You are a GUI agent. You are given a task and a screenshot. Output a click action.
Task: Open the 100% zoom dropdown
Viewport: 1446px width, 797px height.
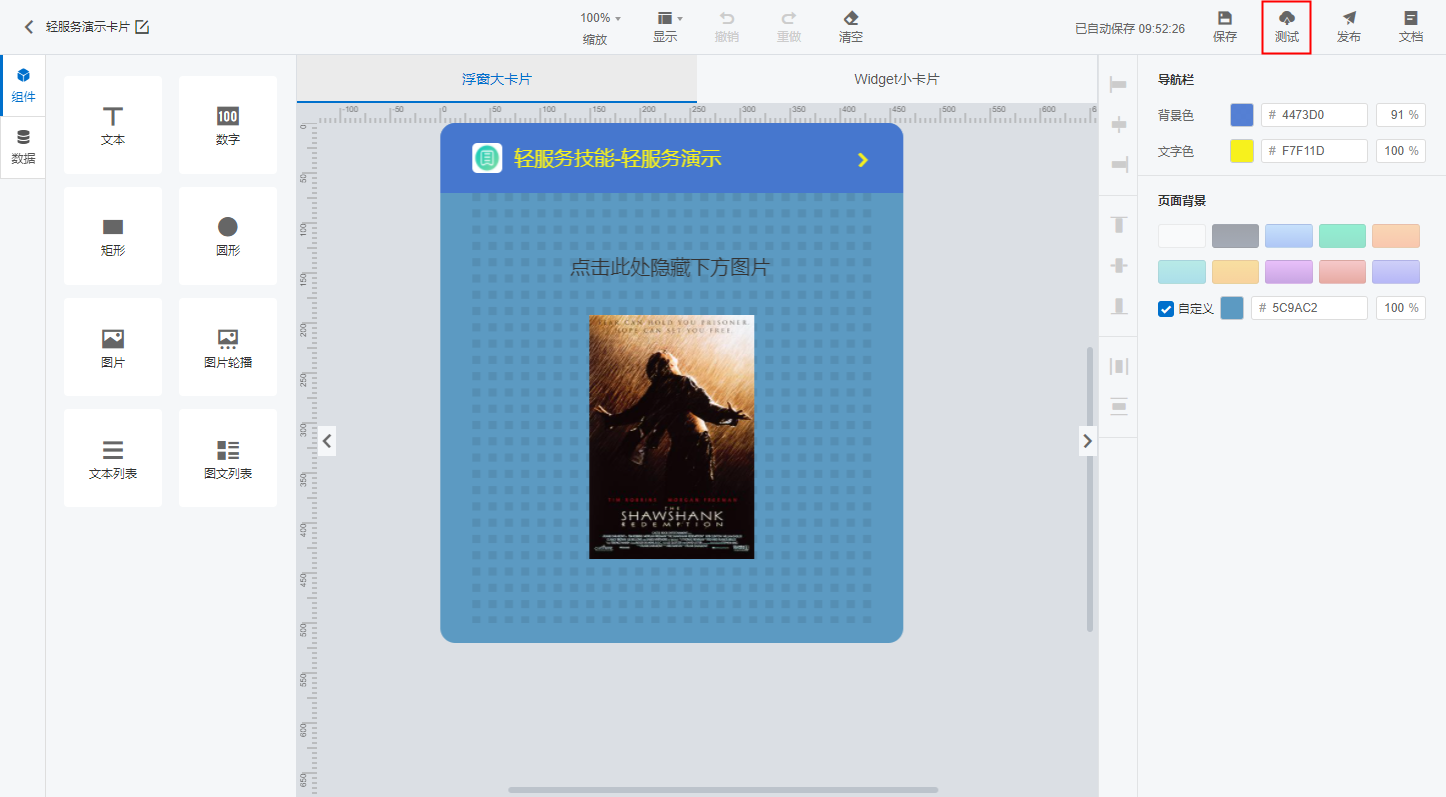pyautogui.click(x=600, y=18)
